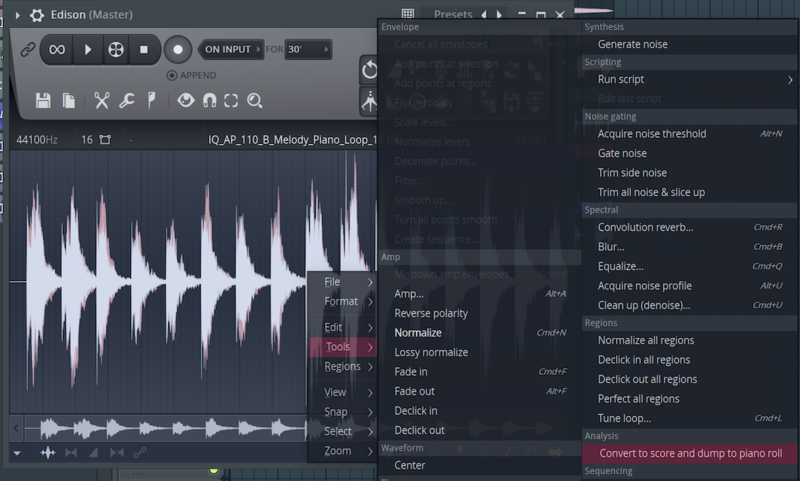Click the wrench tools icon

pos(127,100)
